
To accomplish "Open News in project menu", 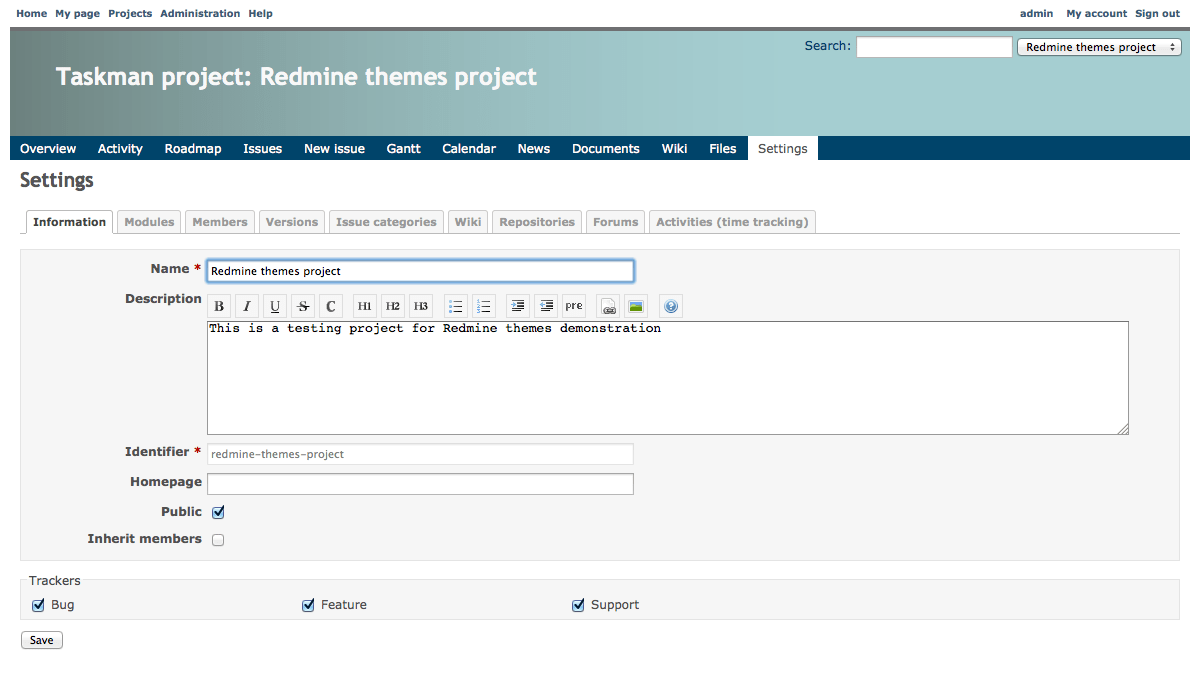I will pos(534,149).
